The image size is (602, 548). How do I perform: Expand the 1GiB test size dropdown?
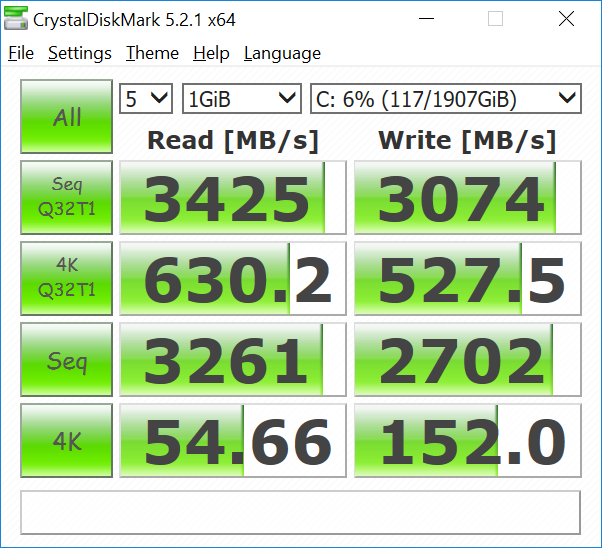click(x=242, y=98)
